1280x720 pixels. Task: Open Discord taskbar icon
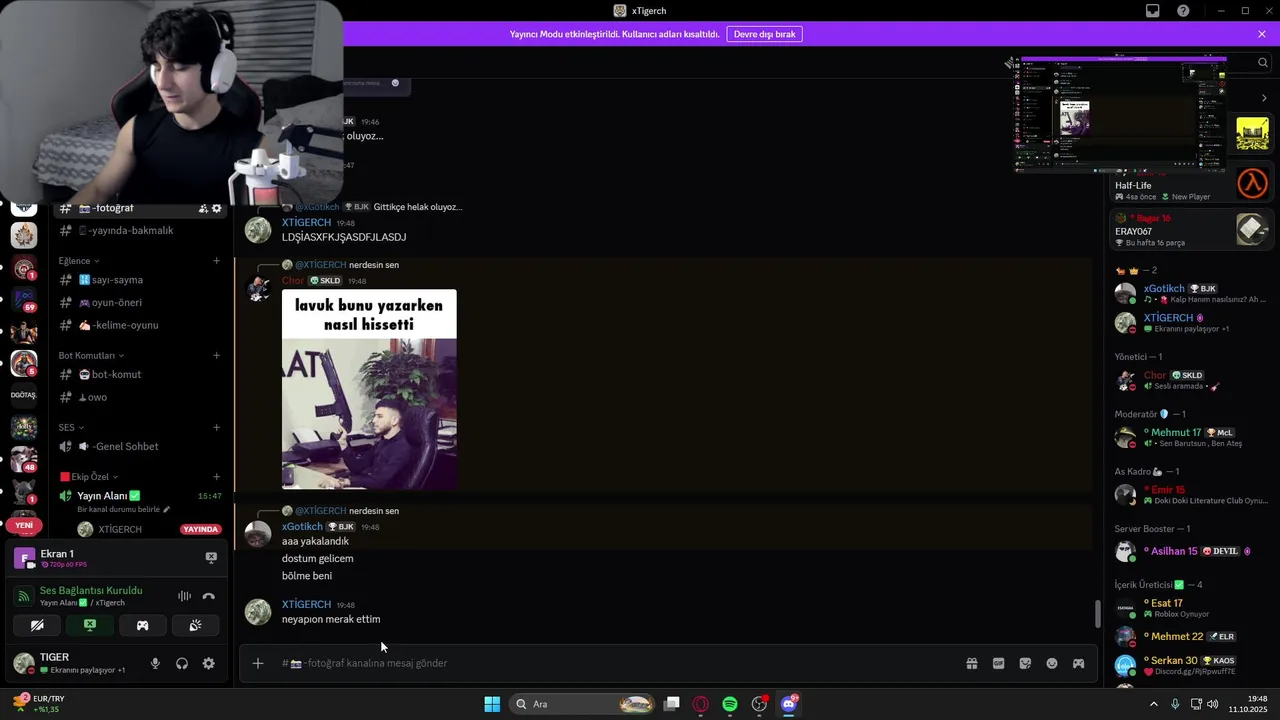click(x=789, y=704)
